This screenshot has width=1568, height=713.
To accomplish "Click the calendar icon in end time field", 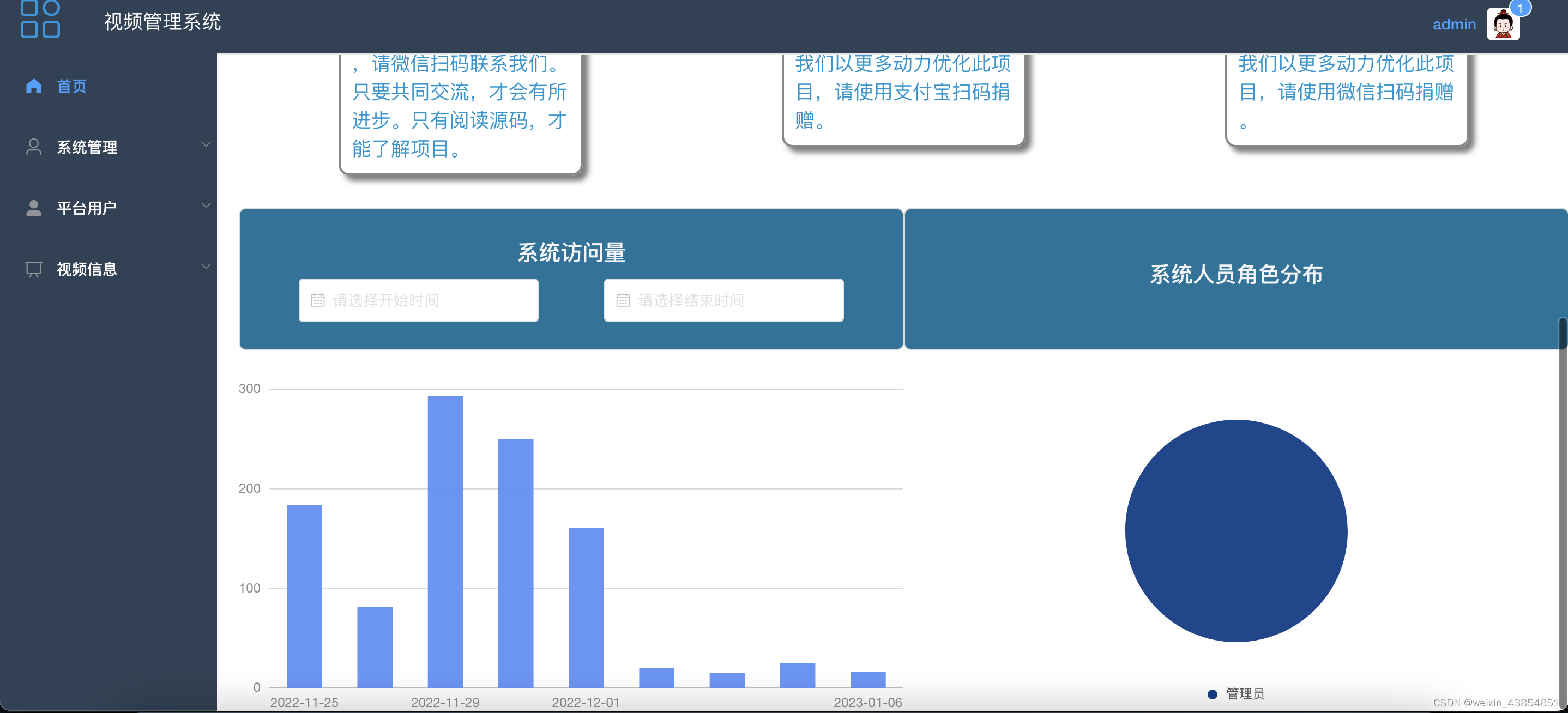I will [623, 300].
